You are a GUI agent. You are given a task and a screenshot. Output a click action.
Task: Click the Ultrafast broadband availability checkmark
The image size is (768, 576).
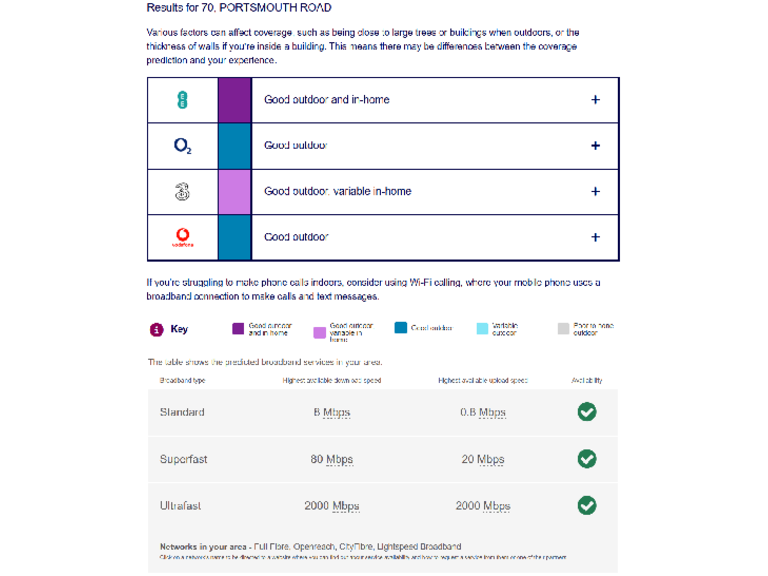[x=587, y=506]
